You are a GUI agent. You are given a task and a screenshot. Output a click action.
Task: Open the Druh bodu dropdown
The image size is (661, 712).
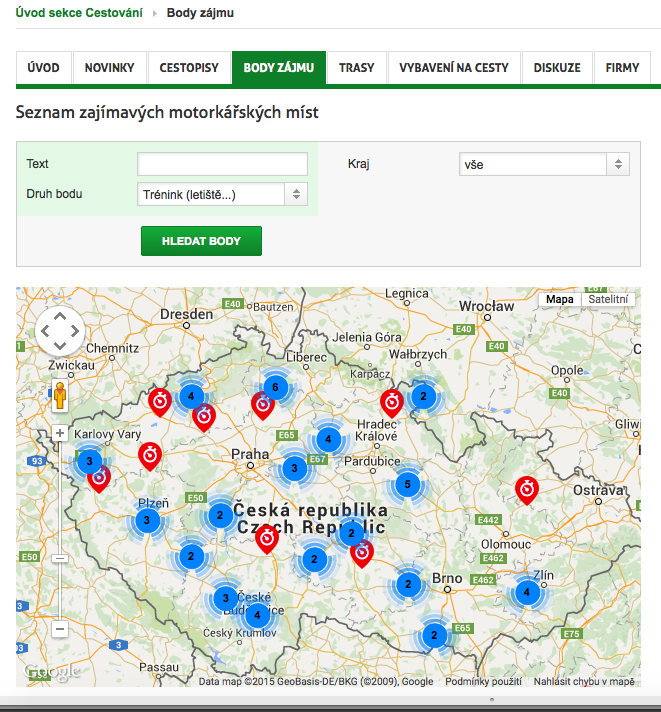pyautogui.click(x=222, y=194)
